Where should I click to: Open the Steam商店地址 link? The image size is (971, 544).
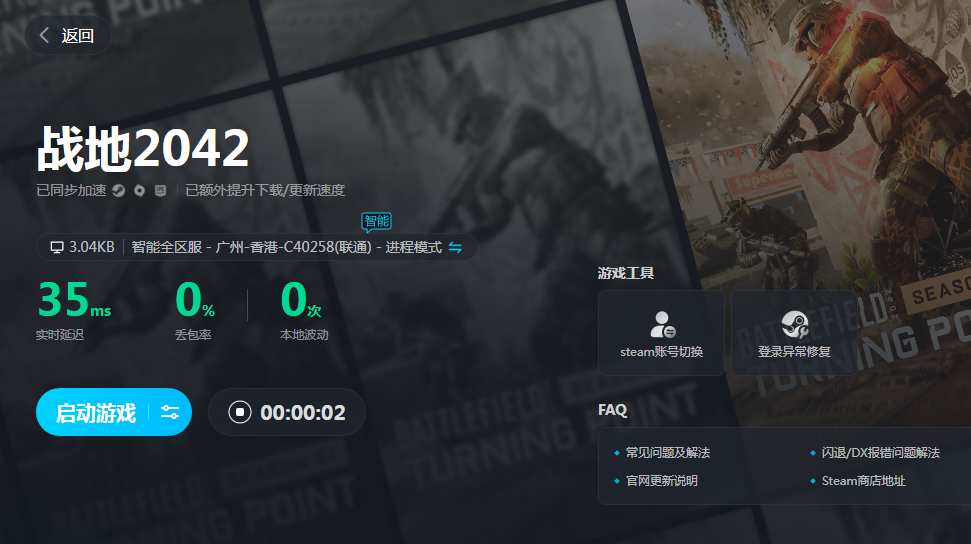(x=863, y=481)
